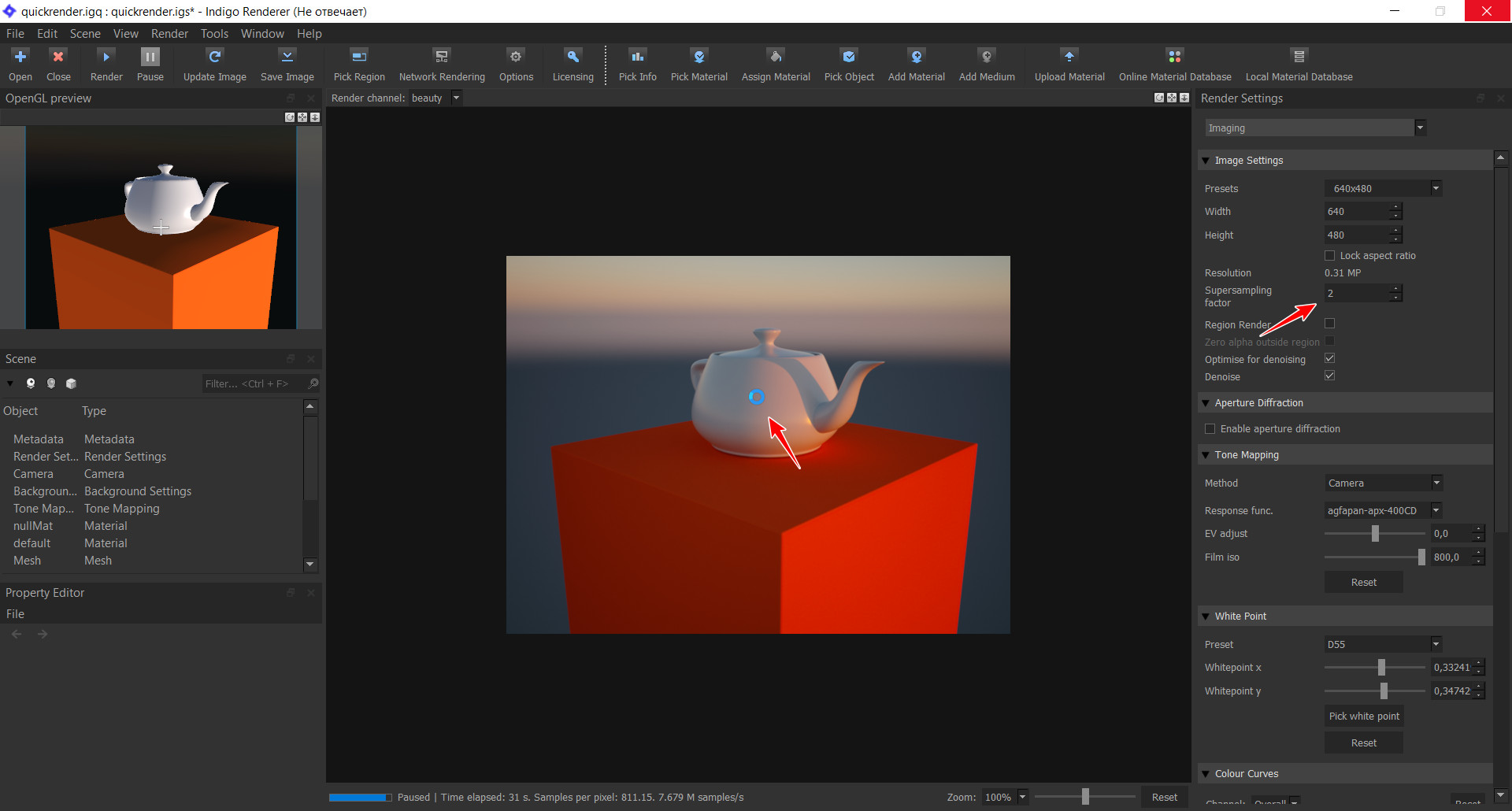The image size is (1512, 811).
Task: Collapse the Tone Mapping section
Action: [x=1206, y=455]
